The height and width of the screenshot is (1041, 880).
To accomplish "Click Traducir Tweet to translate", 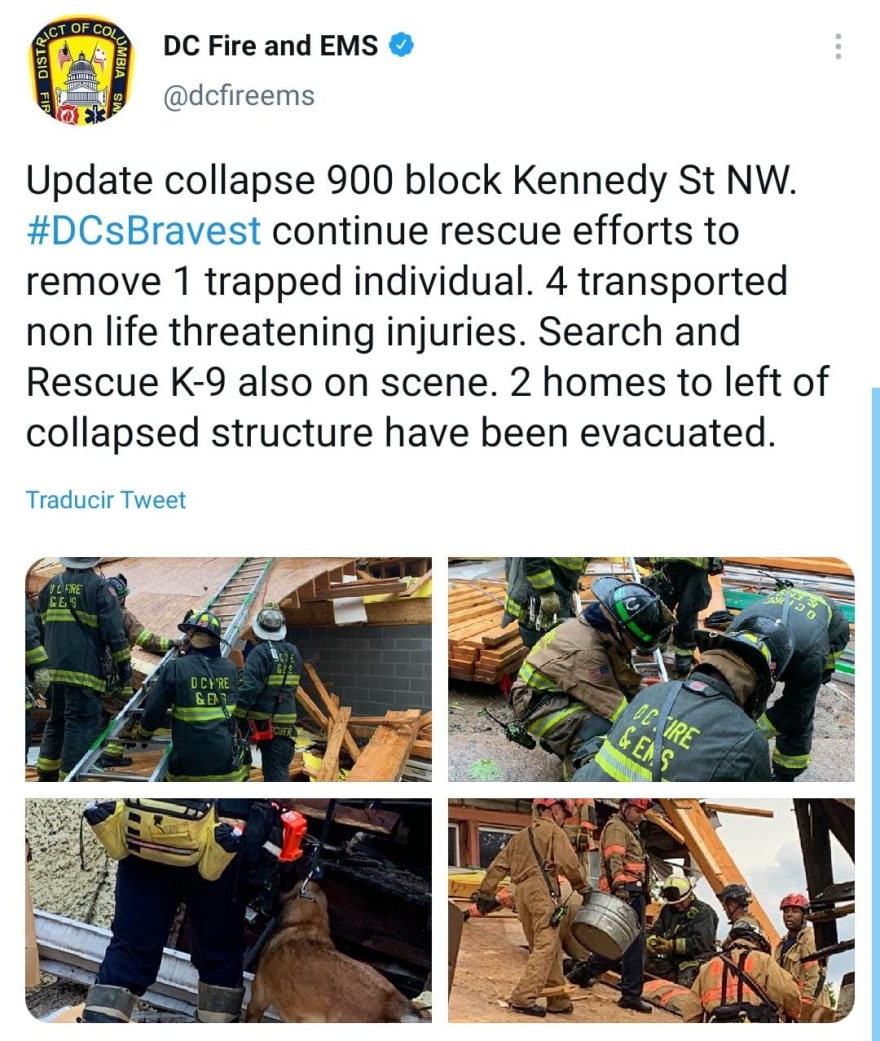I will point(106,500).
